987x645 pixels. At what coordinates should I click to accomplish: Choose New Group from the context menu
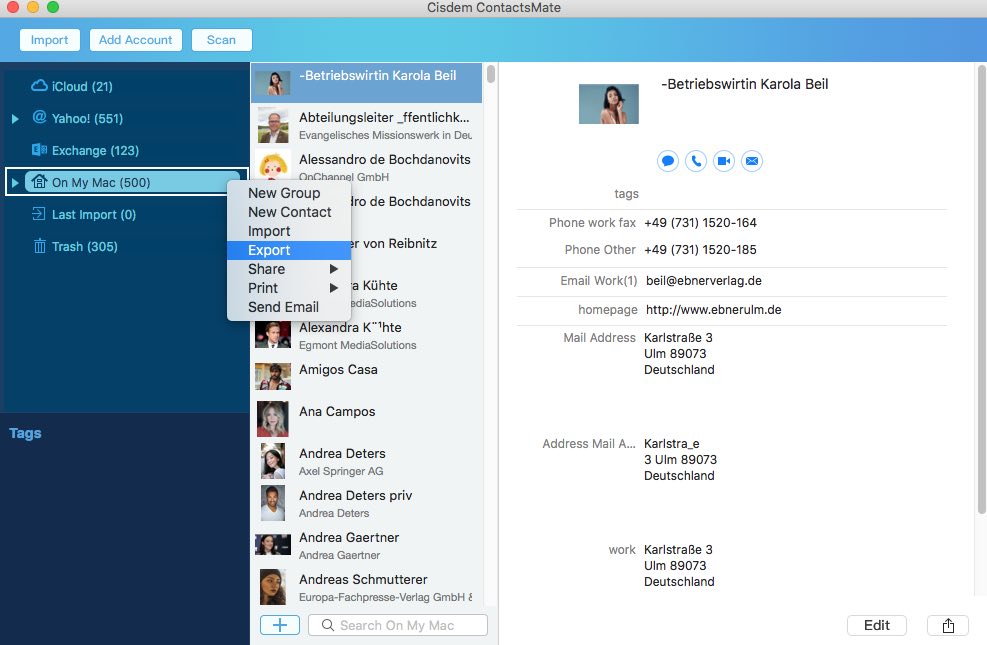tap(283, 192)
